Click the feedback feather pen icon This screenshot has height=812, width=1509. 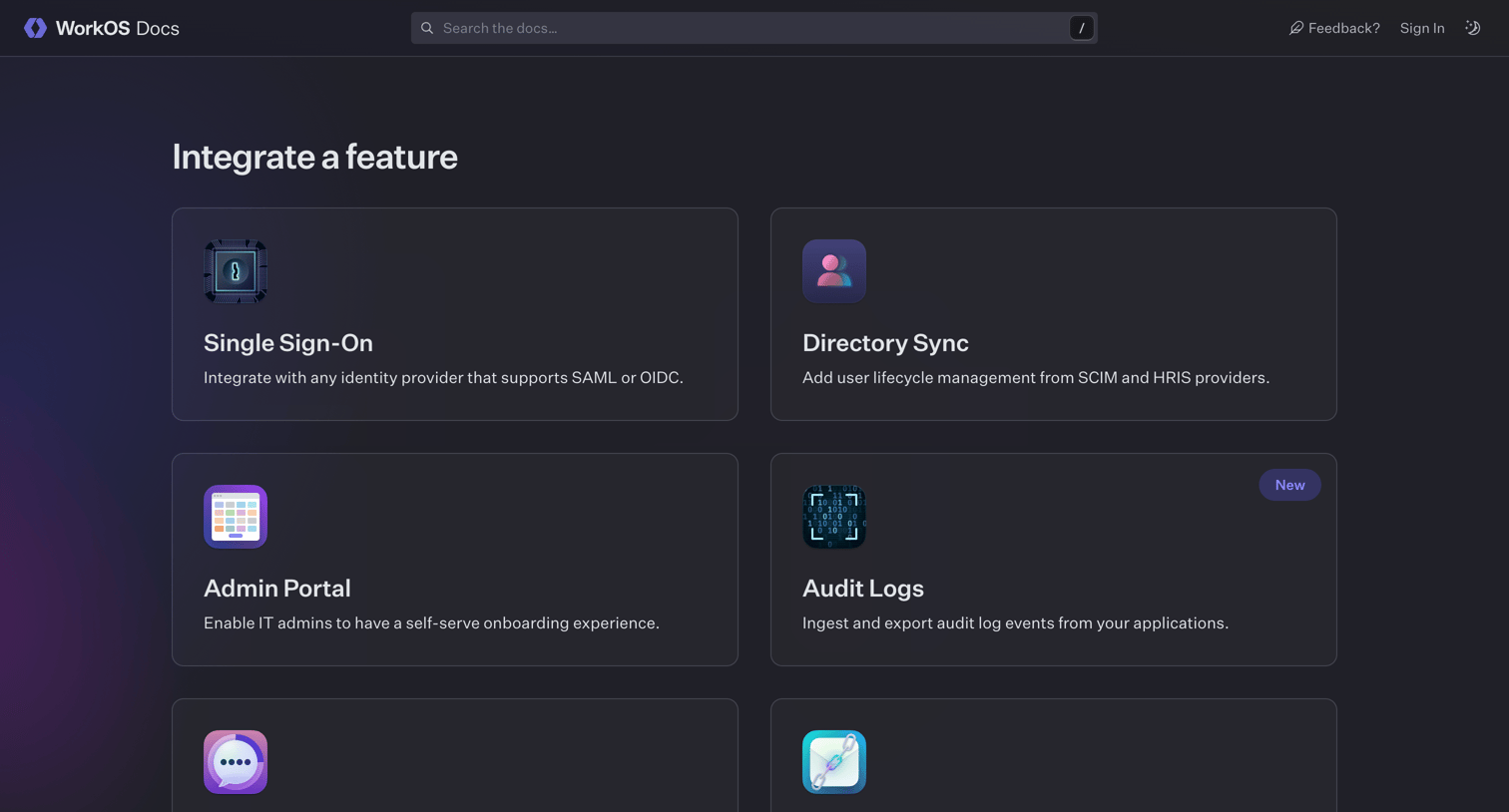[1296, 28]
